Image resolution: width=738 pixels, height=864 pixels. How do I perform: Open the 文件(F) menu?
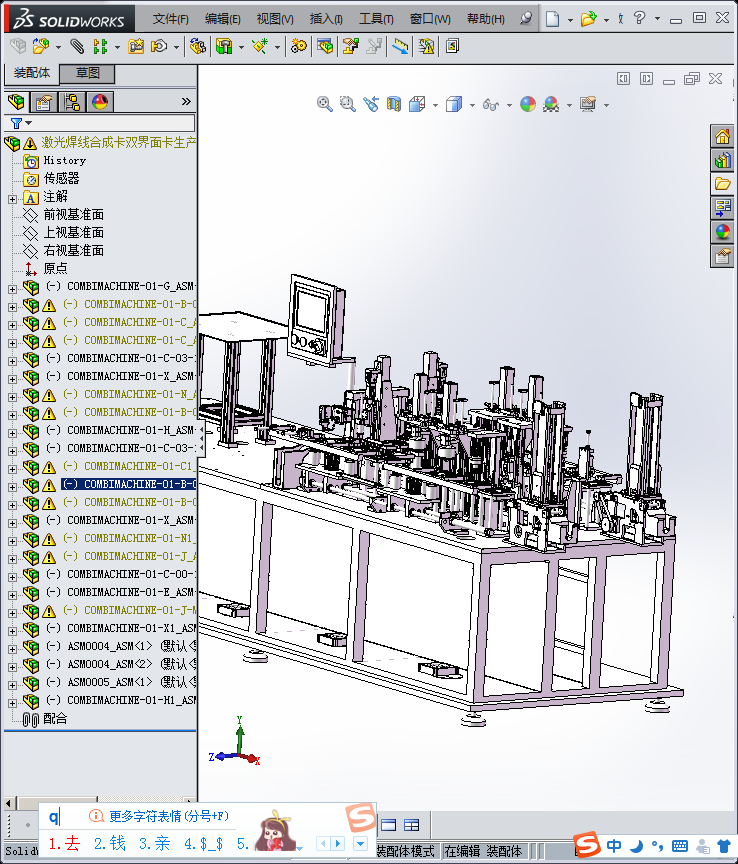[x=170, y=19]
